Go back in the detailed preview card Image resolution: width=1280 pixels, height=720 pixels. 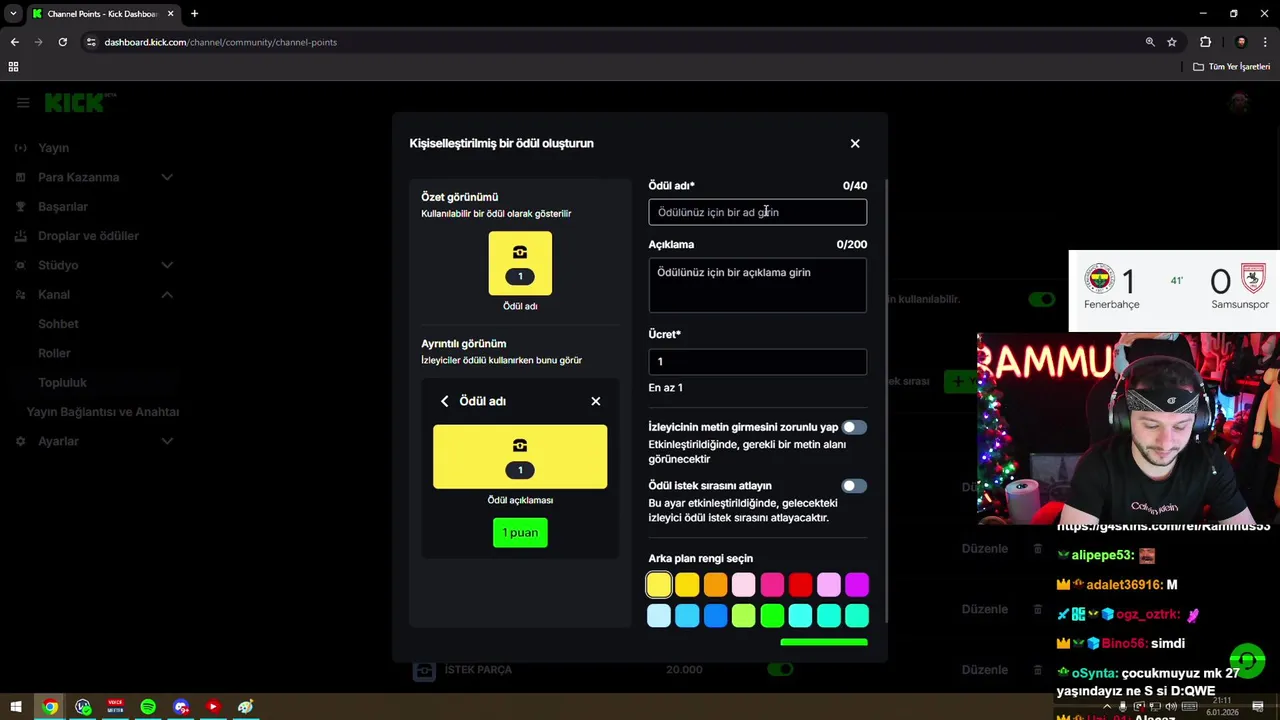point(445,401)
